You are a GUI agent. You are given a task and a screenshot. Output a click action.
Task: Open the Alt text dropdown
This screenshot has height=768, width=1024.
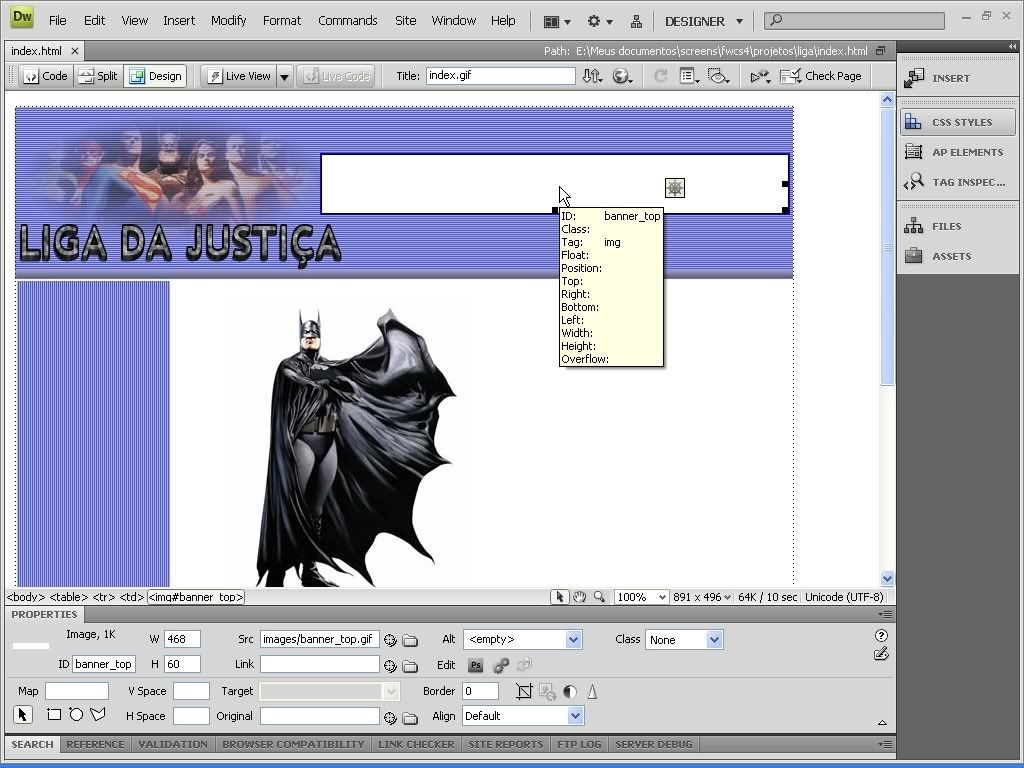coord(573,640)
